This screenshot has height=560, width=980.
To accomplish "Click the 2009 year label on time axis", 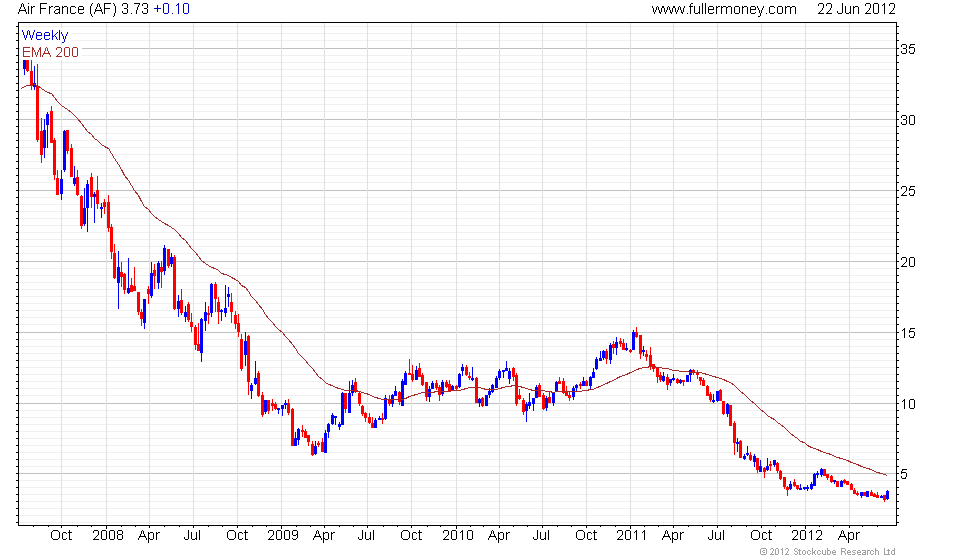I will tap(282, 536).
